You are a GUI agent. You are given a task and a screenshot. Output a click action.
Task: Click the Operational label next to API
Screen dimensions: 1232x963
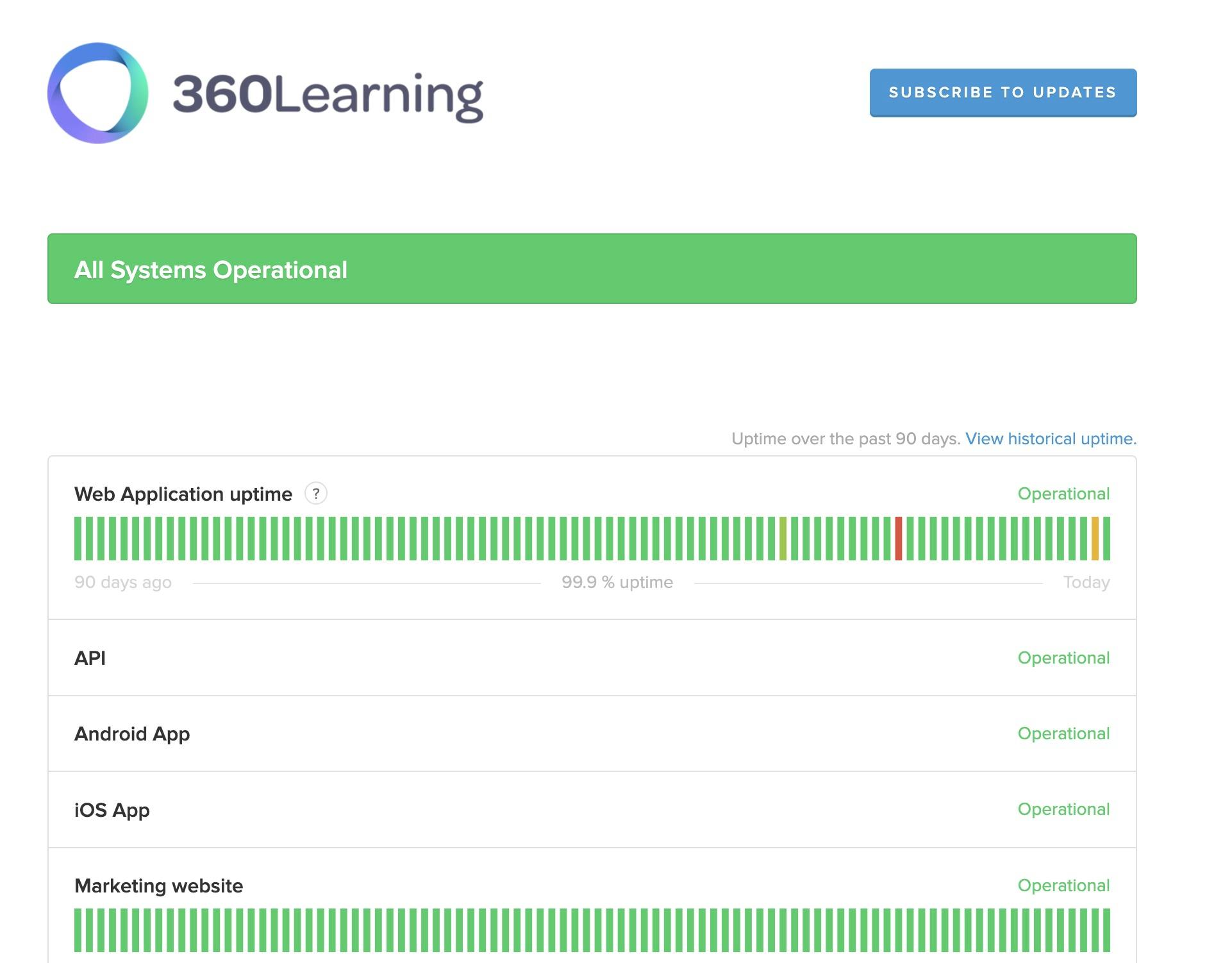point(1063,658)
